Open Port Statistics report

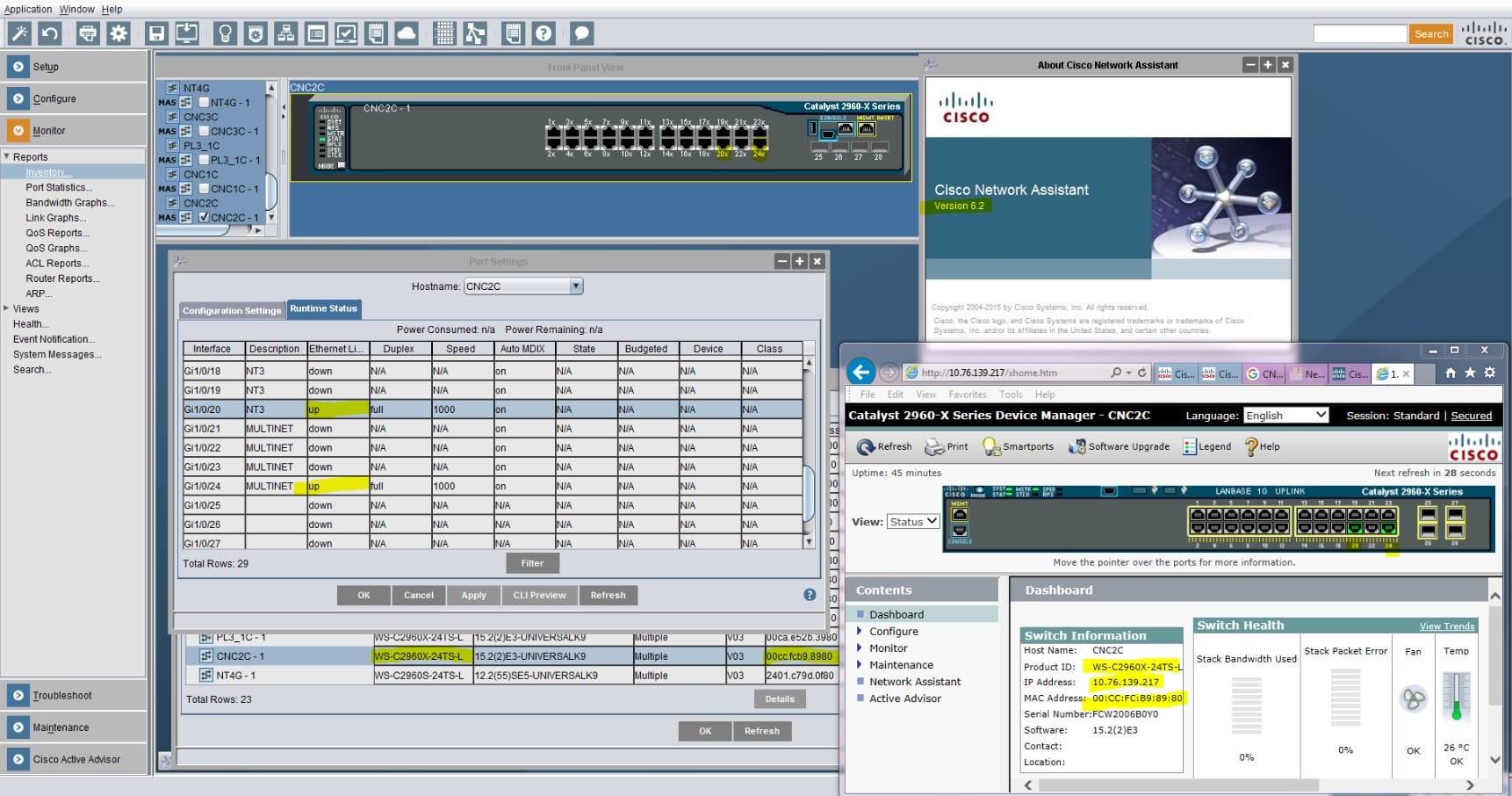pyautogui.click(x=59, y=187)
